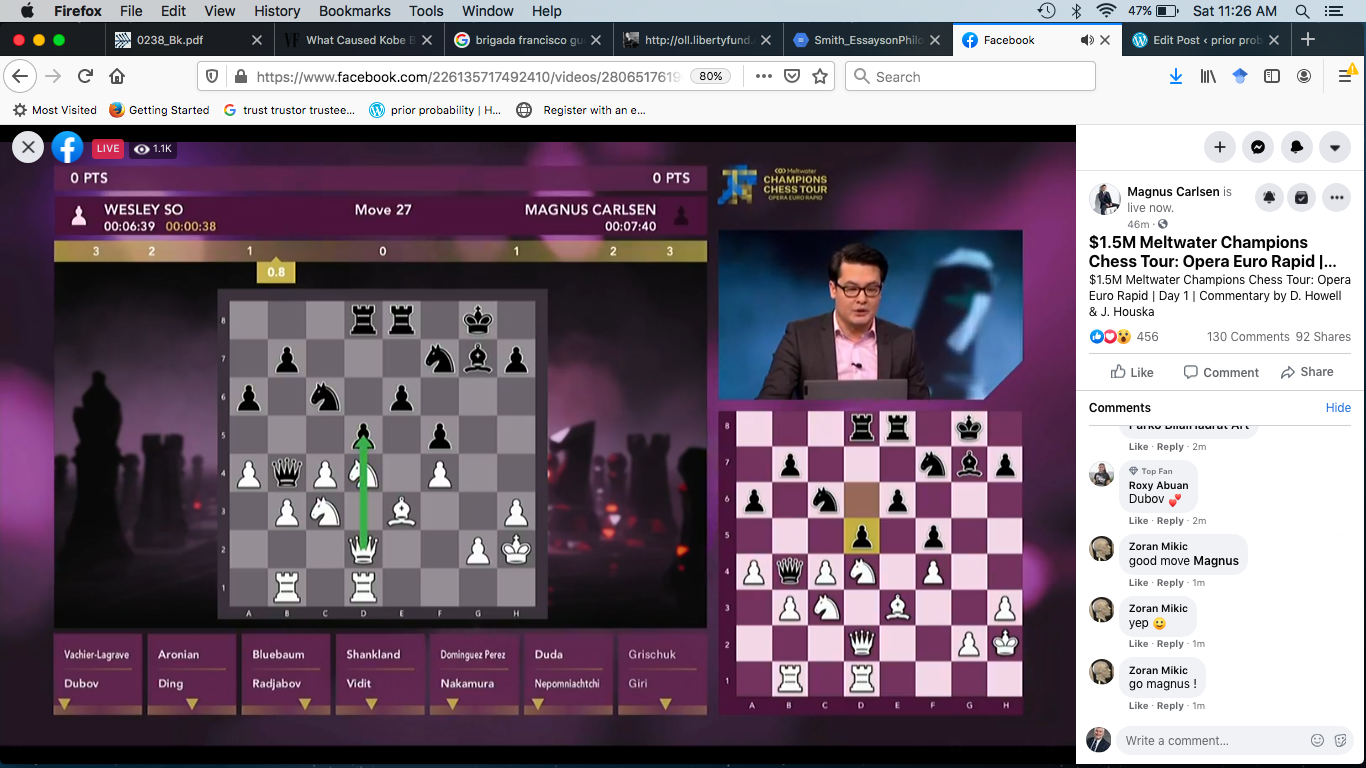Expand the Facebook account dropdown arrow
Screen dimensions: 1366x768
(1335, 147)
